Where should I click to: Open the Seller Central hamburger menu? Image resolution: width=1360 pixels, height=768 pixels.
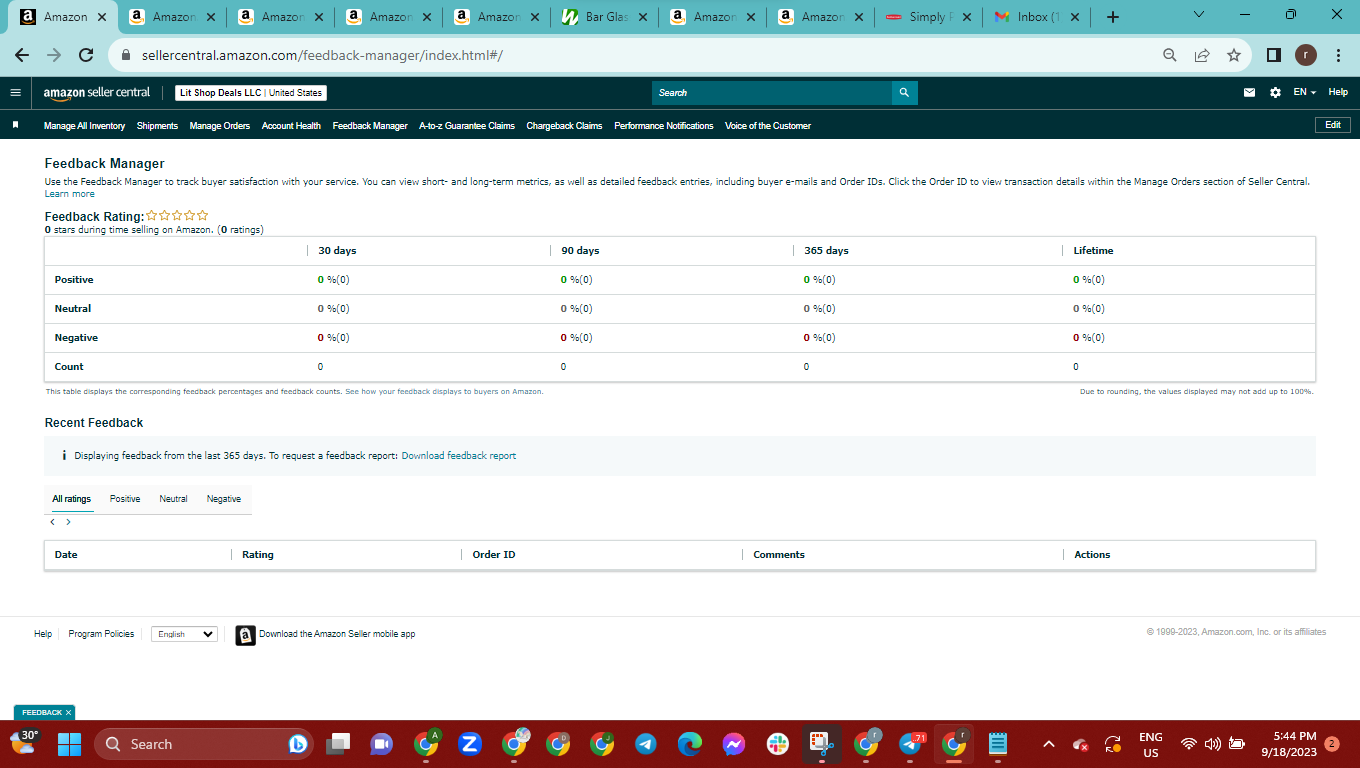point(15,93)
